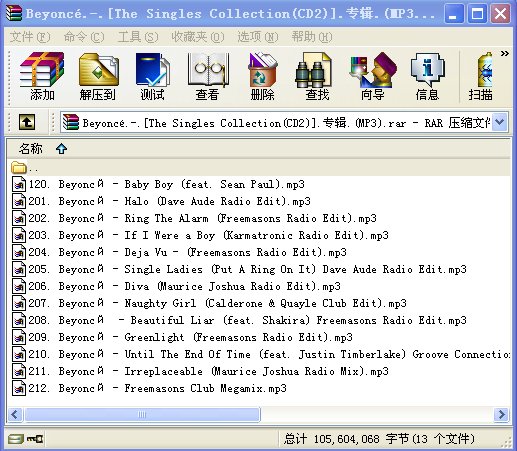517x451 pixels.
Task: Close the WinRAR window
Action: (501, 14)
